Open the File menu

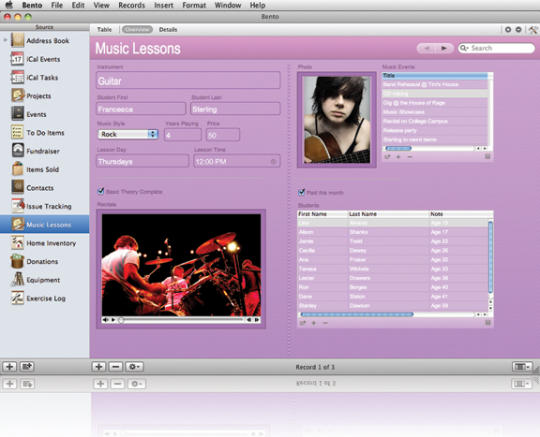click(57, 5)
